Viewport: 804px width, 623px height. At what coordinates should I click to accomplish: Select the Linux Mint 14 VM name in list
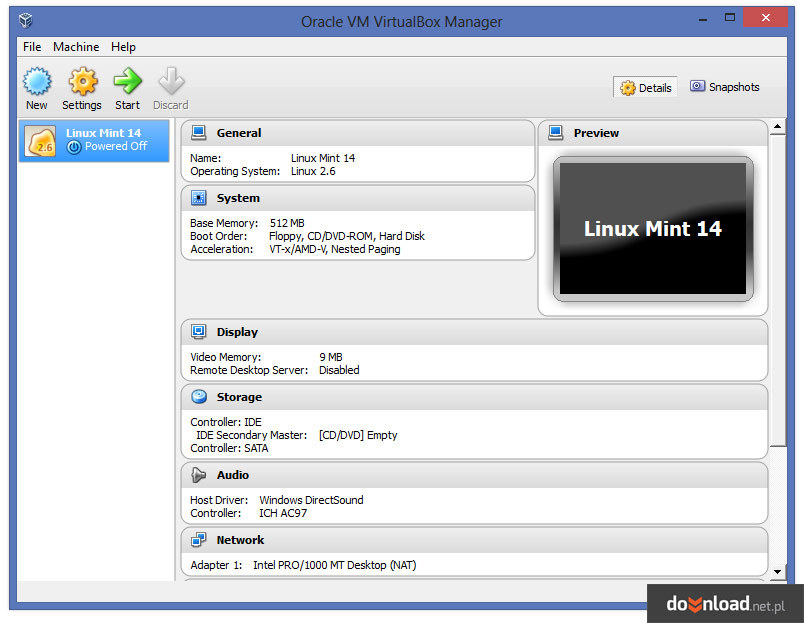tap(104, 133)
